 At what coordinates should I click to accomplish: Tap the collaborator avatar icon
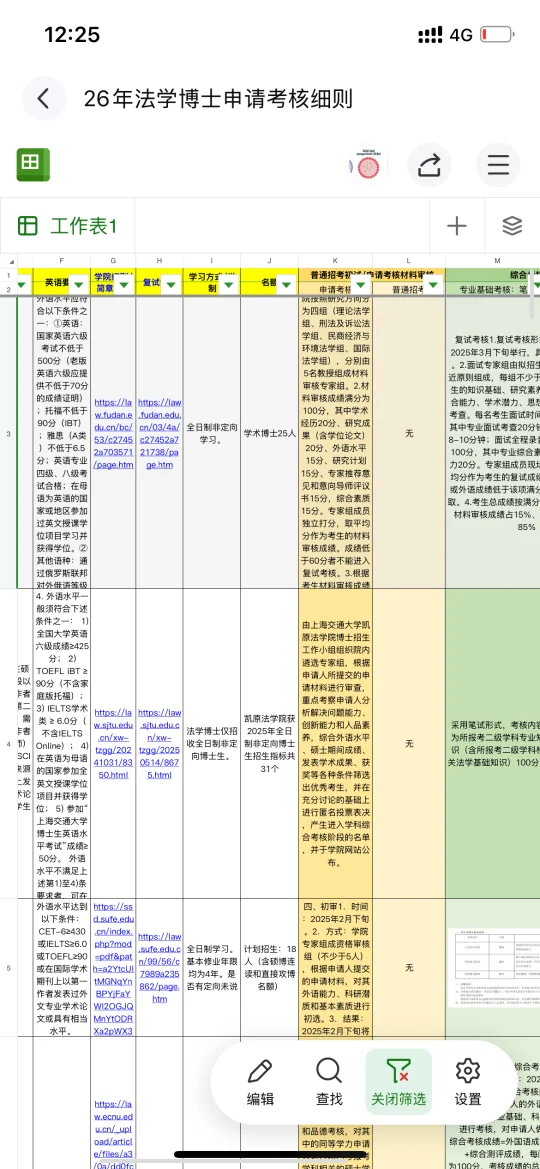tap(368, 166)
